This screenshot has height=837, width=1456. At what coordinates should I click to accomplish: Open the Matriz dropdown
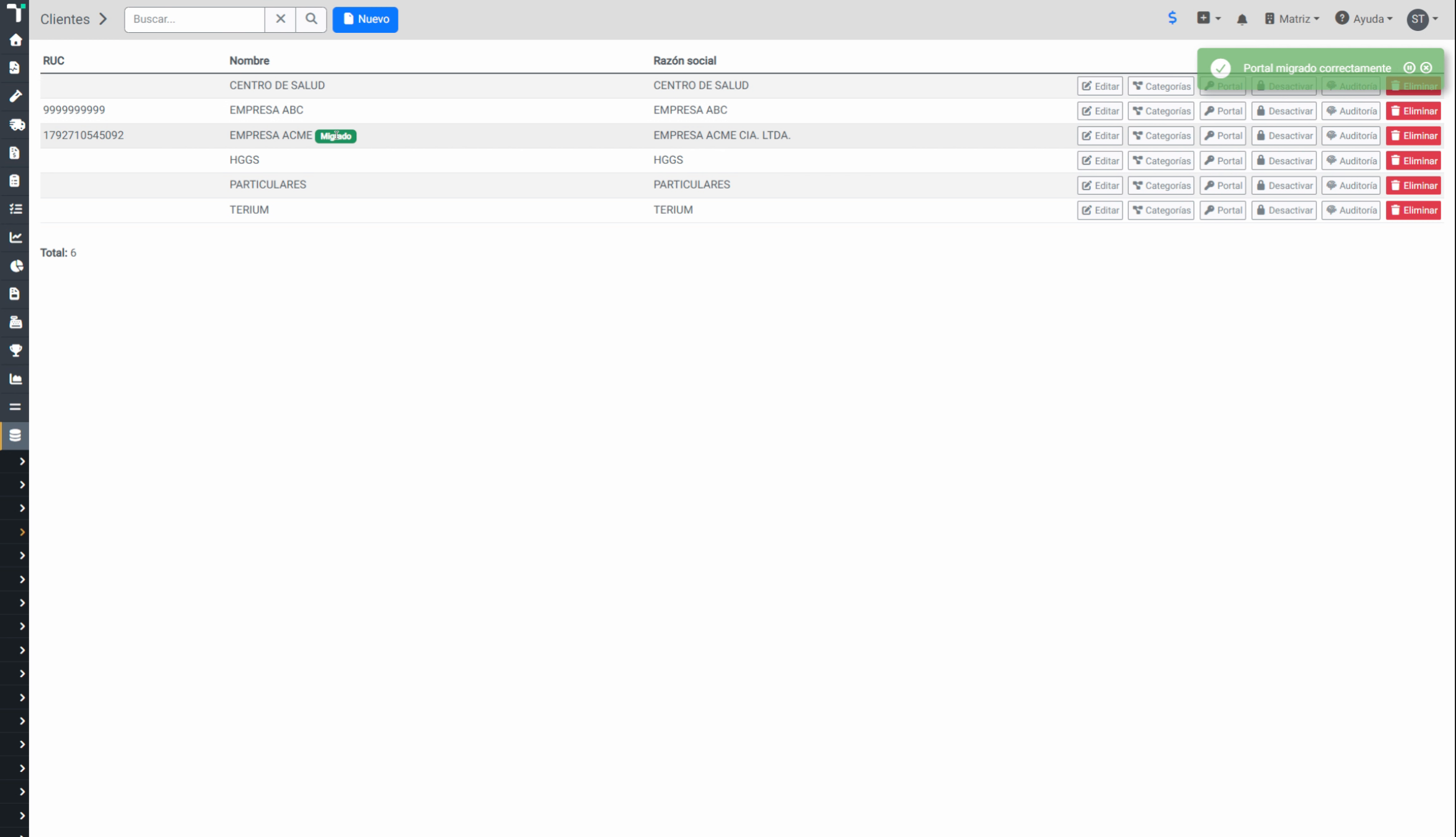[x=1292, y=19]
